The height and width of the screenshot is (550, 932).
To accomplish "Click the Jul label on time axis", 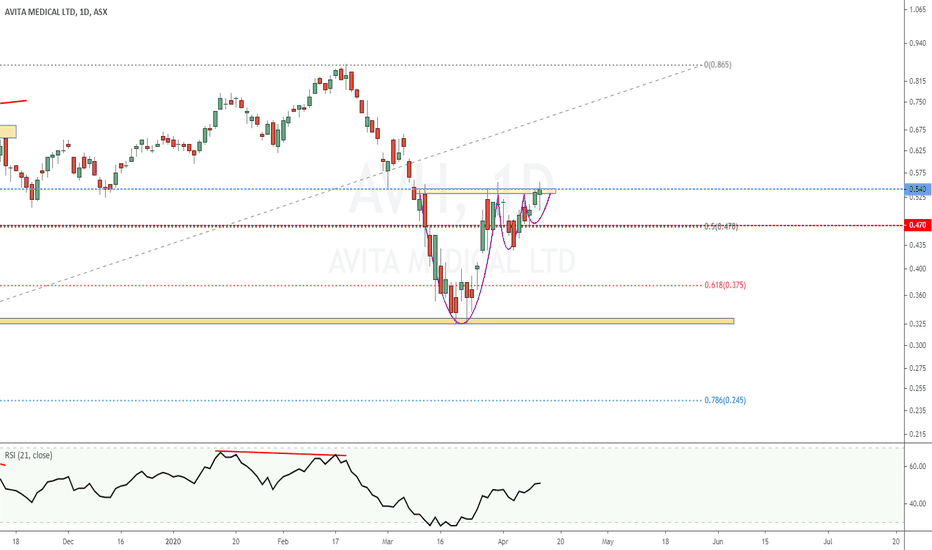I will click(x=828, y=542).
